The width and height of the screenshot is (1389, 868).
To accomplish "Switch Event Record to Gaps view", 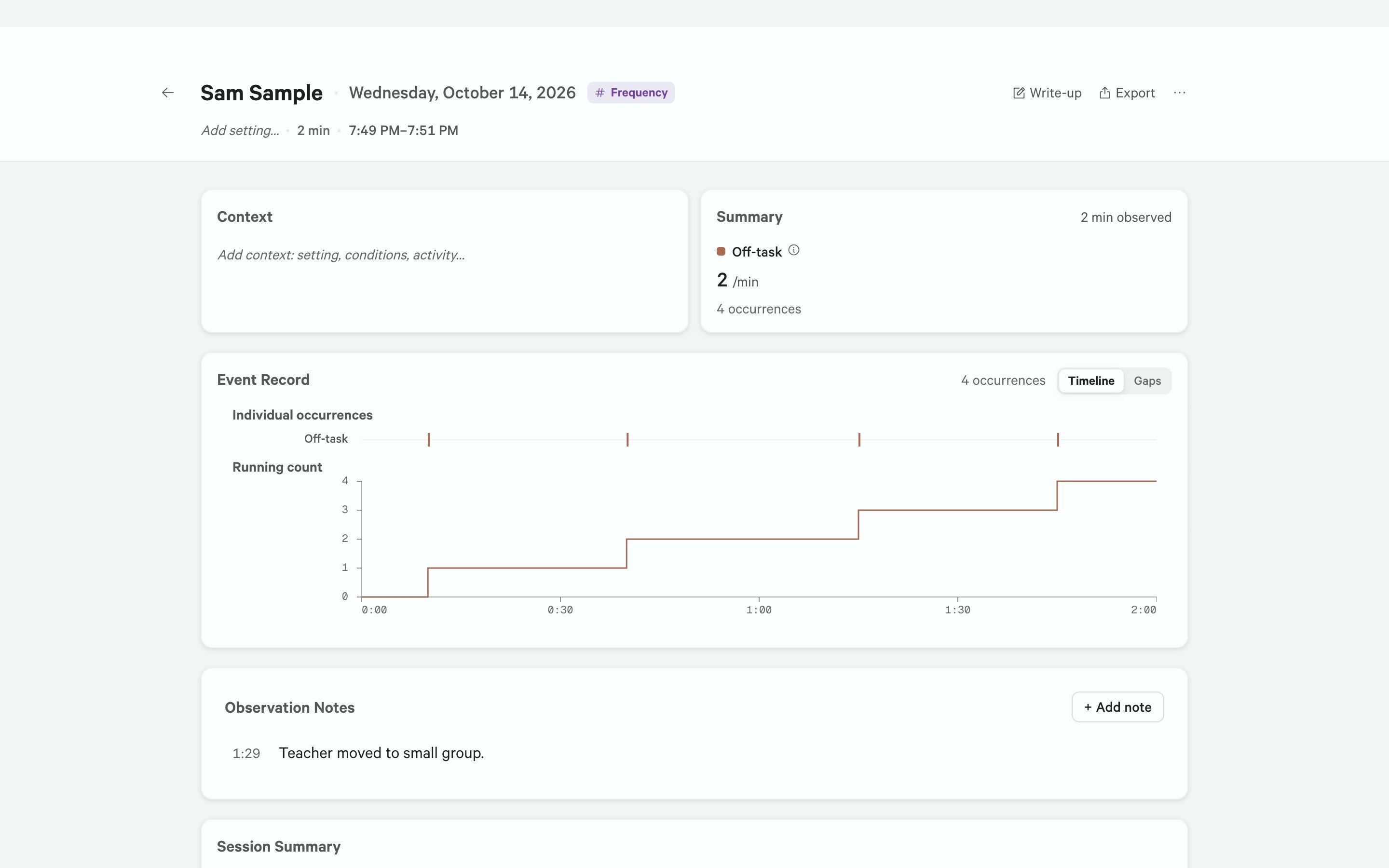I will tap(1147, 380).
